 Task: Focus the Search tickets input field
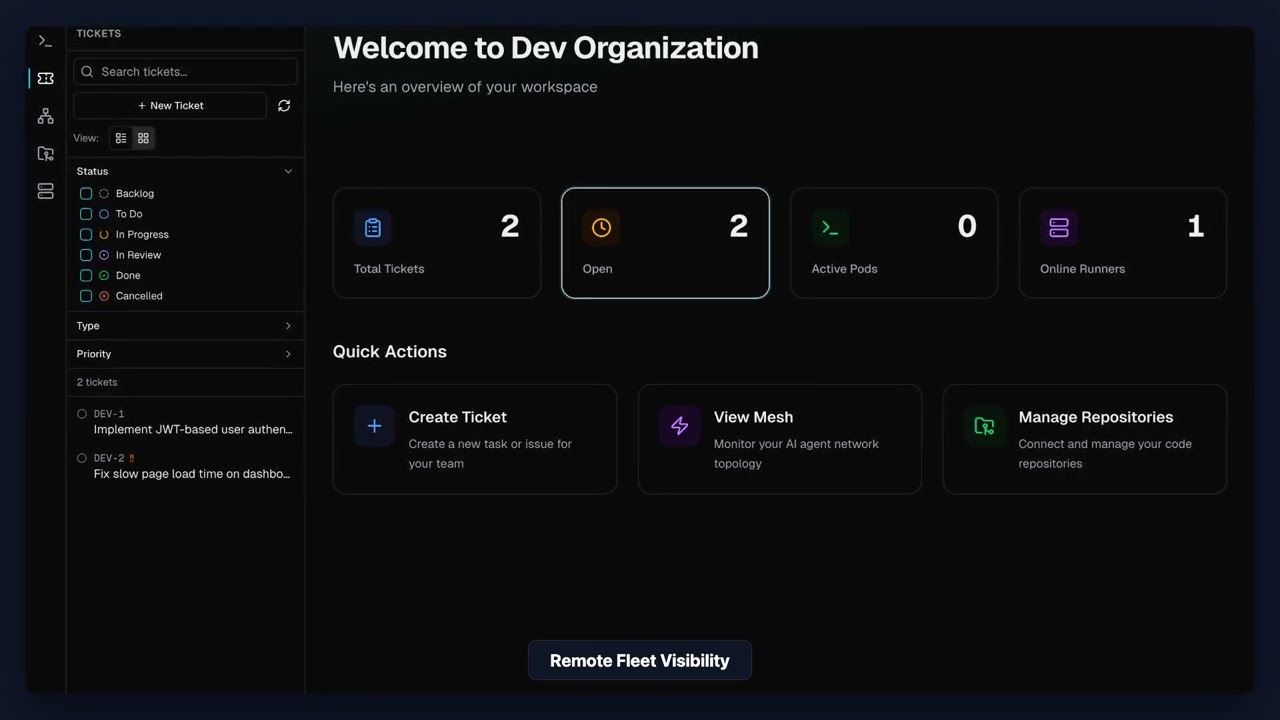[x=185, y=71]
